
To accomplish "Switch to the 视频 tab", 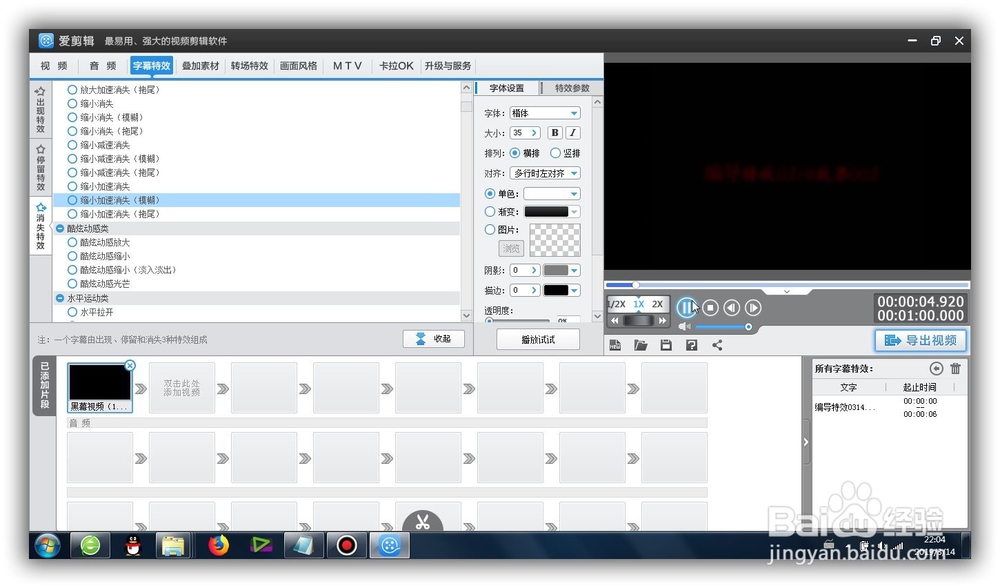I will (x=54, y=66).
